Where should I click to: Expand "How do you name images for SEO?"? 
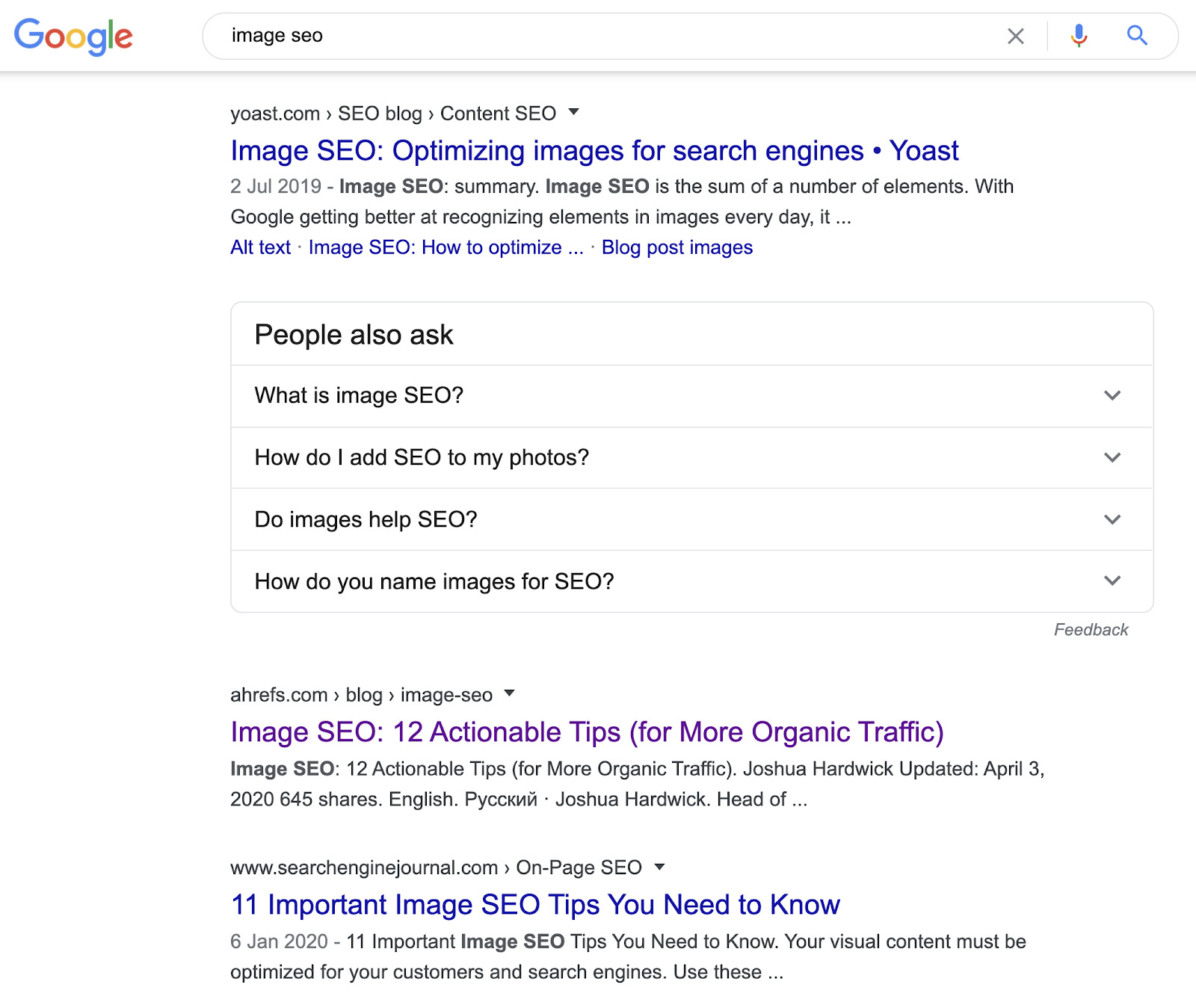1112,581
